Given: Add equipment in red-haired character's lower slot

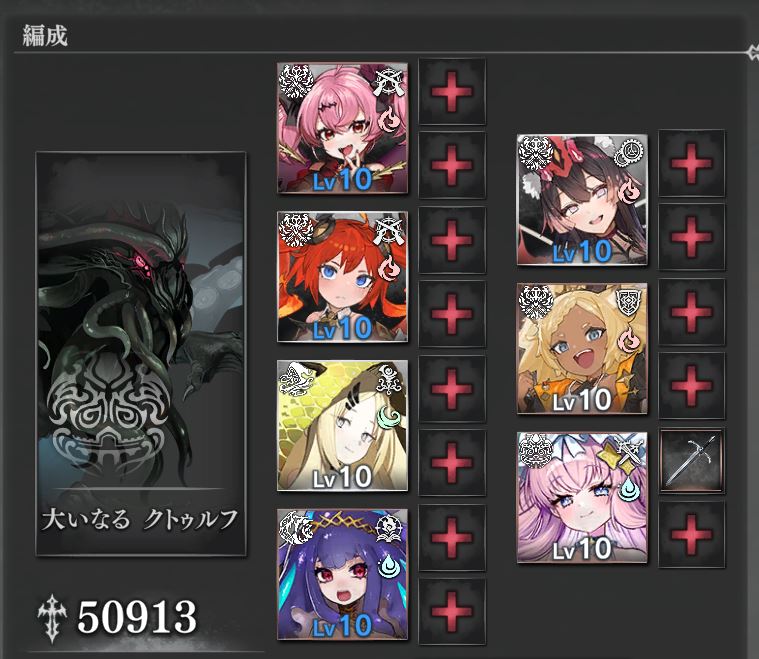Looking at the screenshot, I should pos(452,314).
